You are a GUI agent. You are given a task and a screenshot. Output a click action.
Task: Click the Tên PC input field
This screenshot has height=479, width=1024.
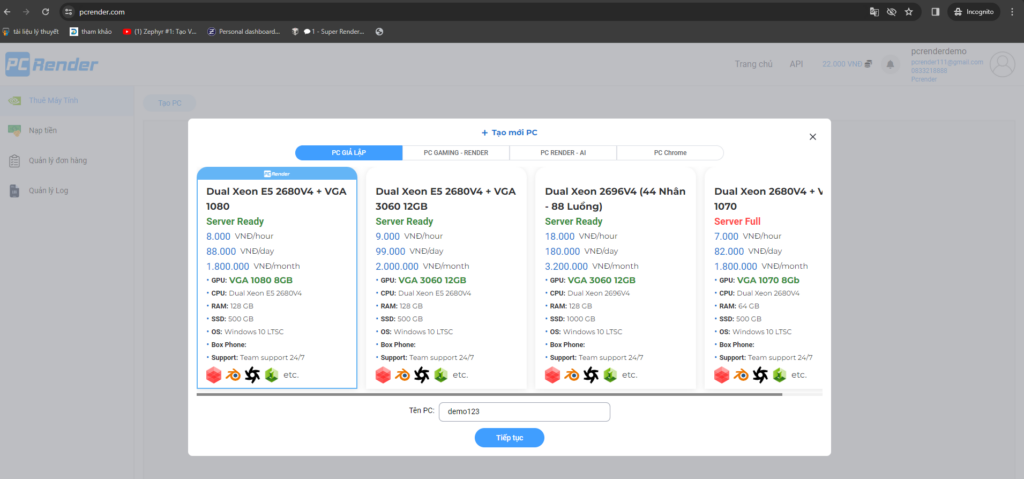click(524, 412)
